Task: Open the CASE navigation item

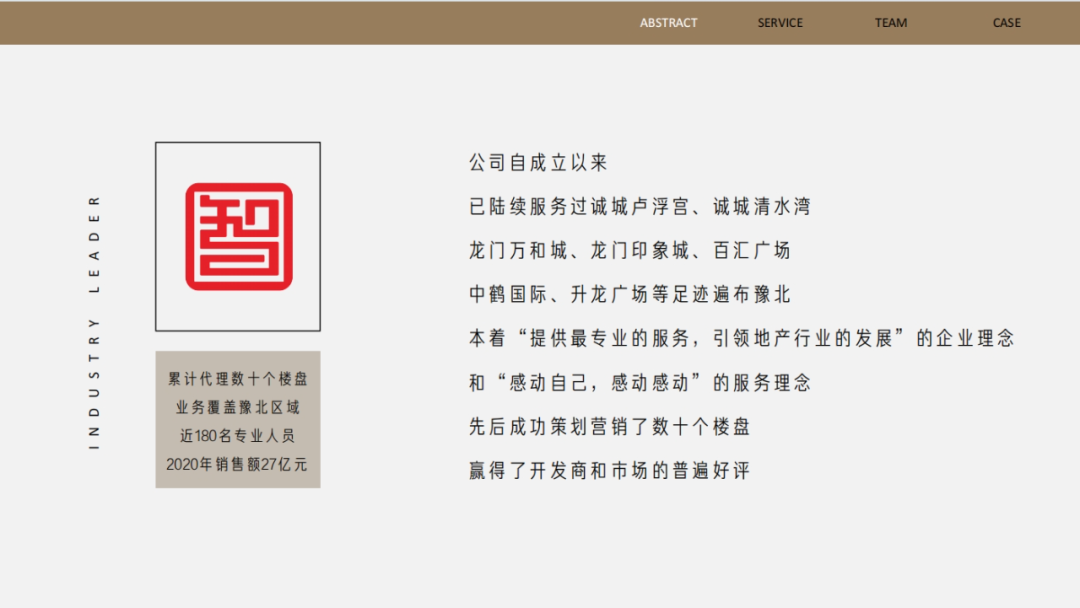Action: [1006, 23]
